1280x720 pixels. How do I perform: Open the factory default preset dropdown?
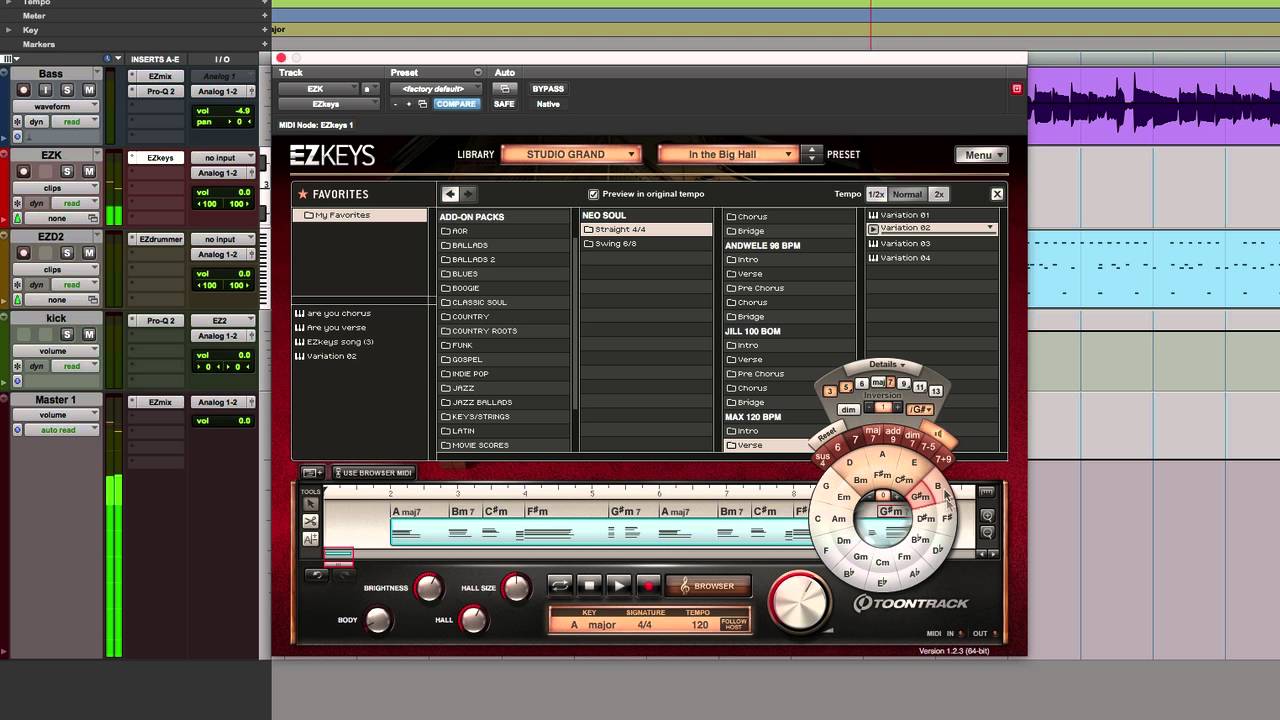point(435,89)
